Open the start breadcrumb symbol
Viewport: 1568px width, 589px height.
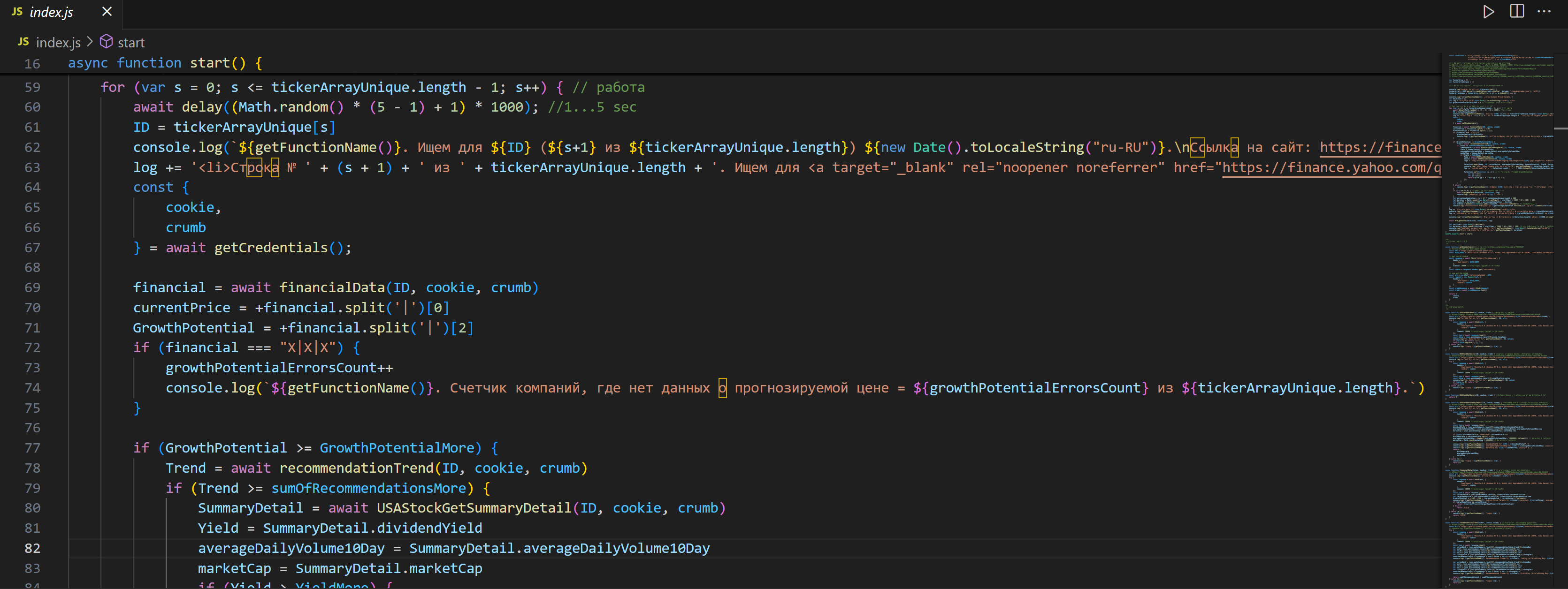(131, 43)
